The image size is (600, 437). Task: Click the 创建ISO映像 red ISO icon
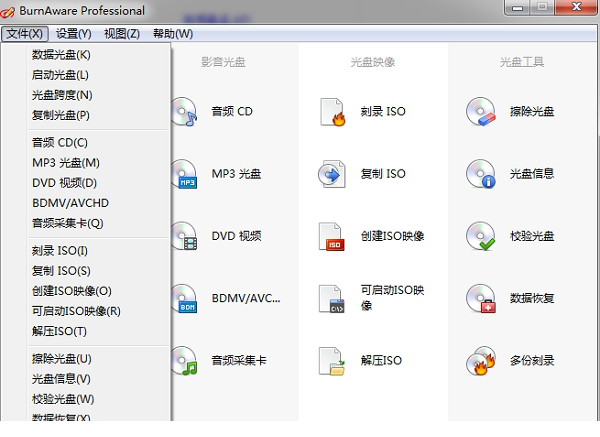tap(332, 236)
